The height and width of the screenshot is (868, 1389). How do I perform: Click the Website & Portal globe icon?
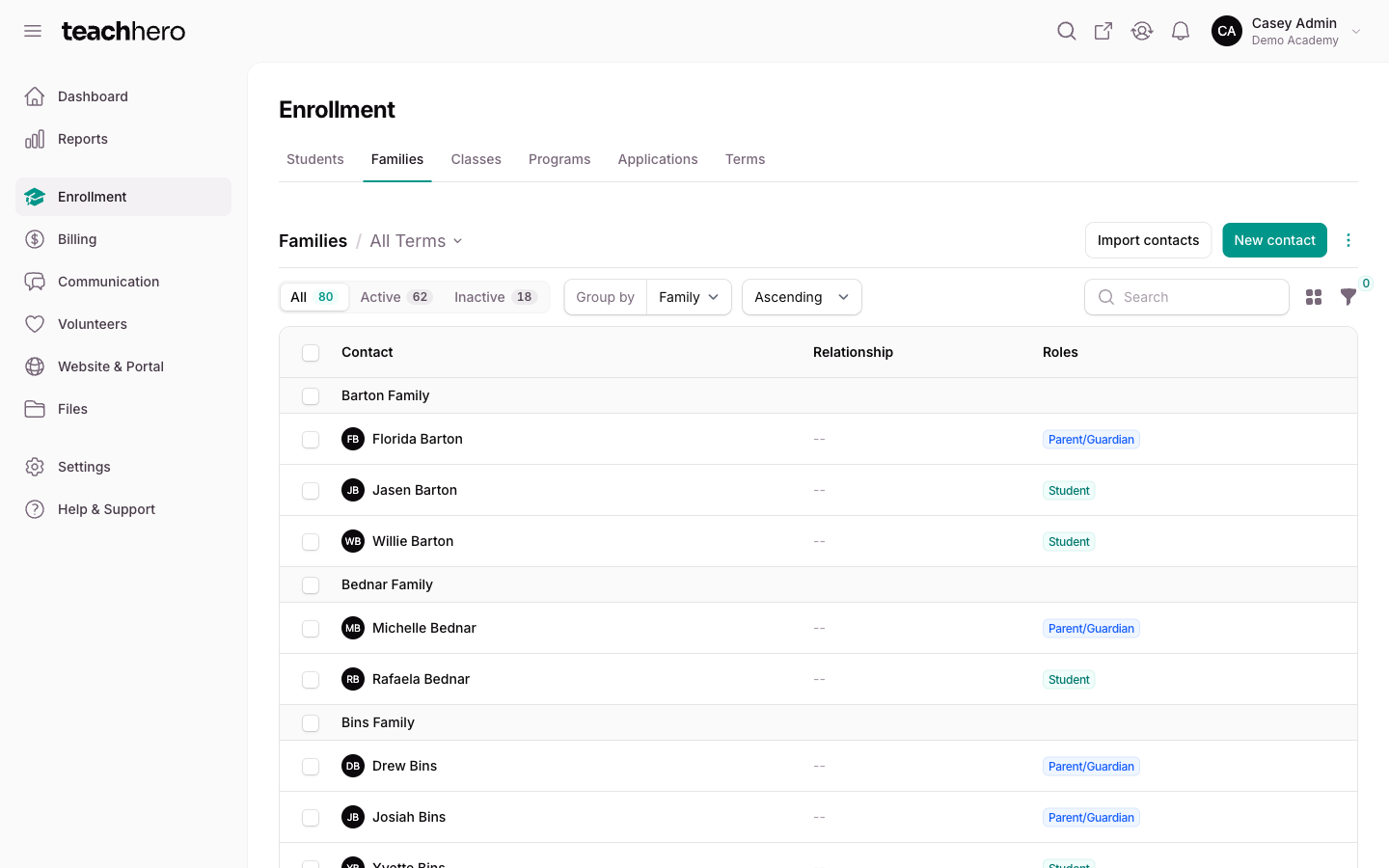pyautogui.click(x=35, y=366)
